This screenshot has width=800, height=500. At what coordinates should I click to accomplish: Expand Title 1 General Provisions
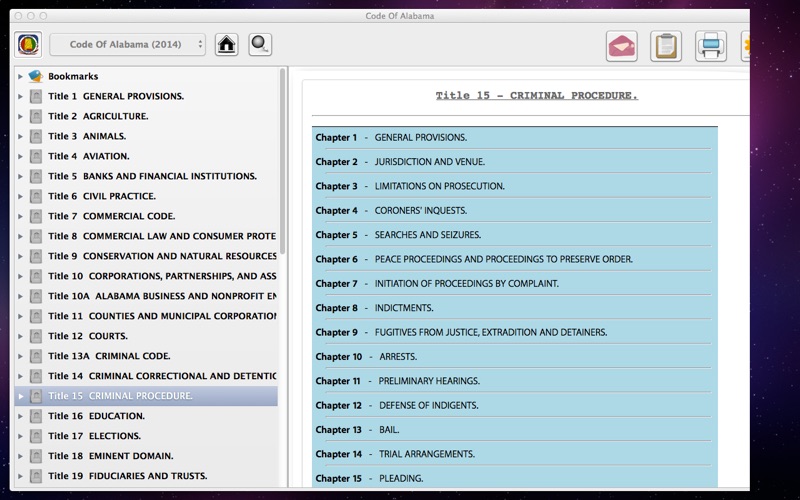pos(20,96)
